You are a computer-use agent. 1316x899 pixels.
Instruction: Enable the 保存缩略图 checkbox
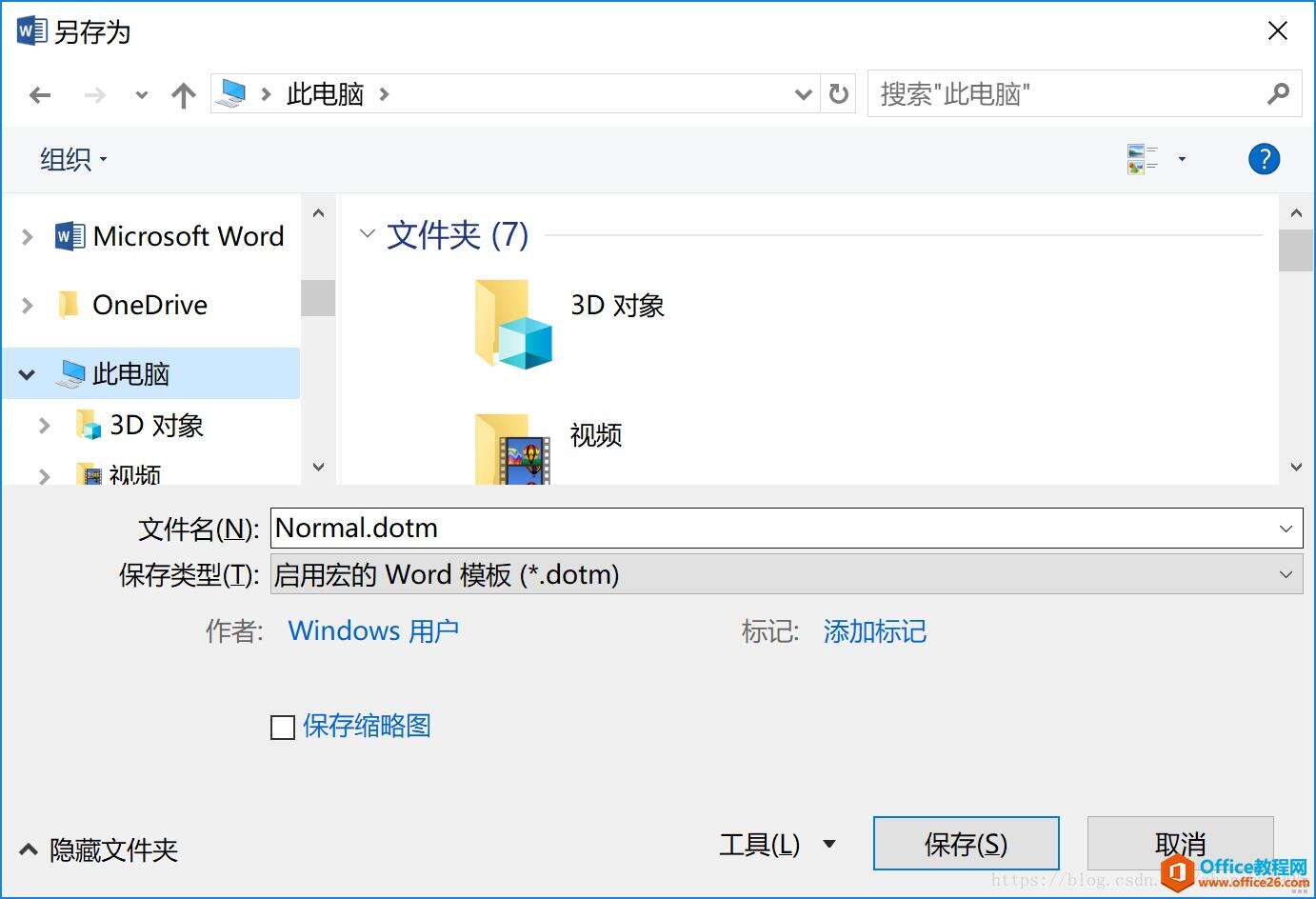(x=282, y=728)
